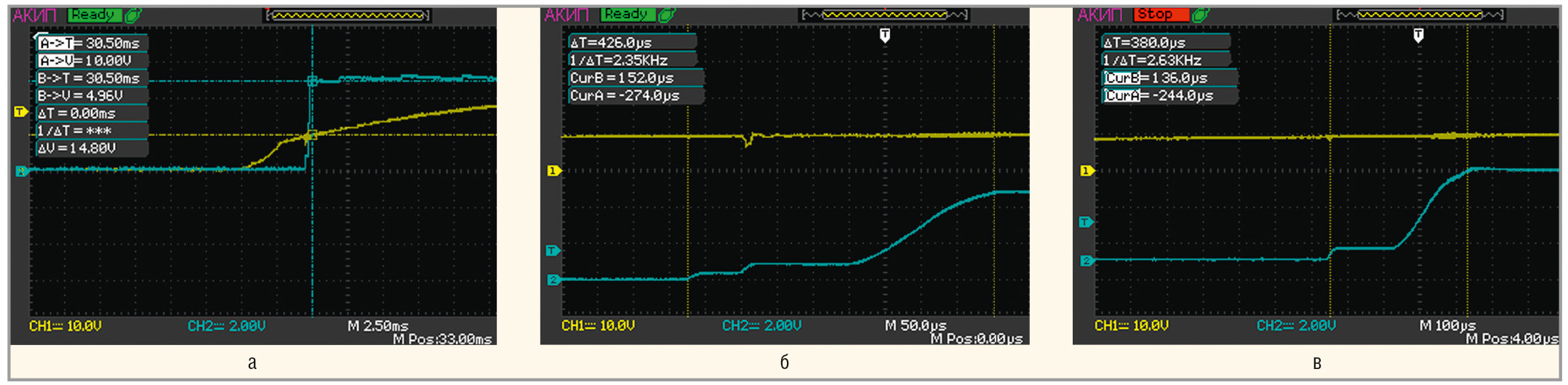
Task: Click the white trigger position marker above the ΔT=426.0µs plot
Action: [884, 35]
